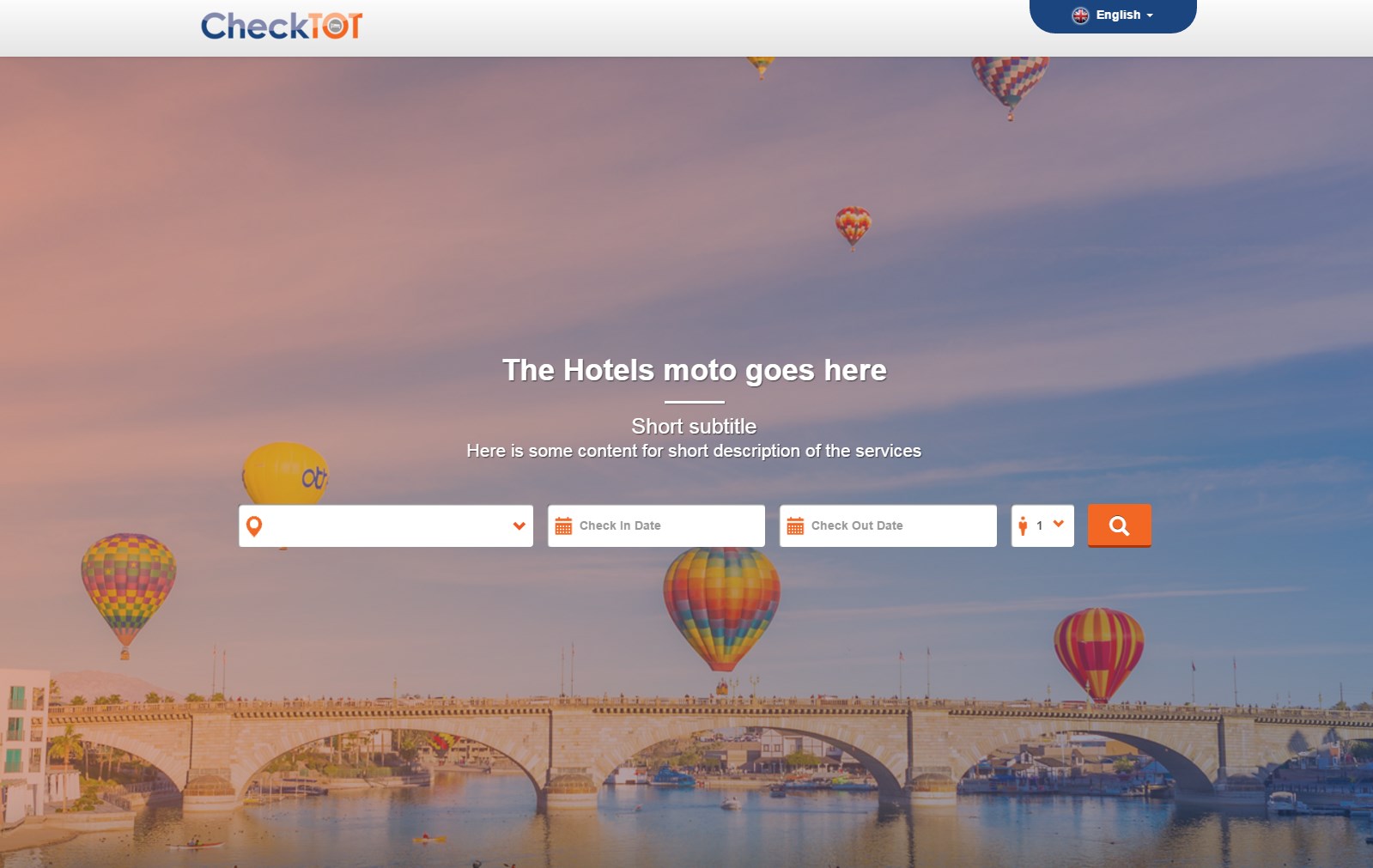Expand the guest count chevron
Viewport: 1373px width, 868px height.
pyautogui.click(x=1059, y=524)
